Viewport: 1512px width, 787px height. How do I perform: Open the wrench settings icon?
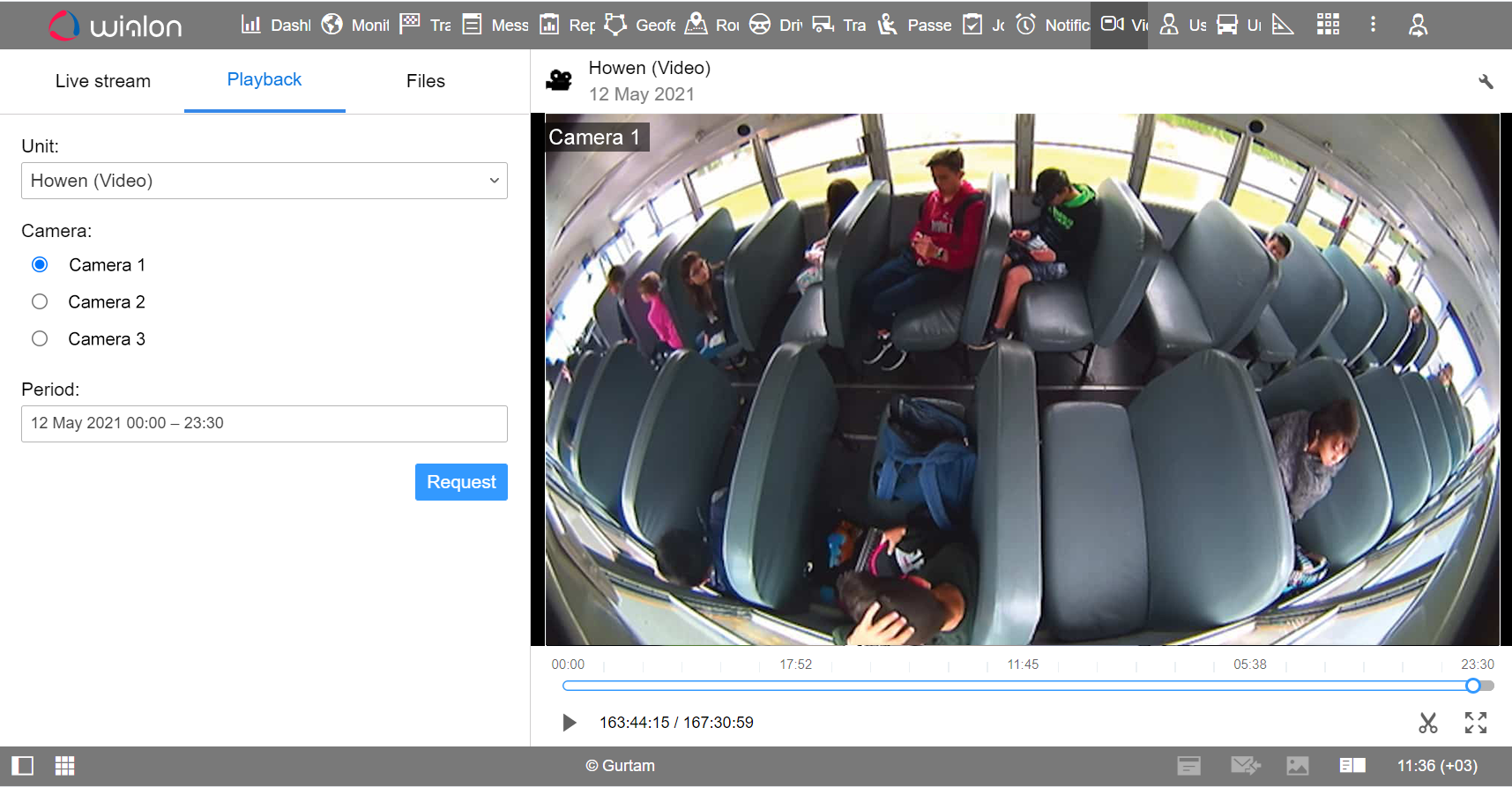(x=1486, y=82)
